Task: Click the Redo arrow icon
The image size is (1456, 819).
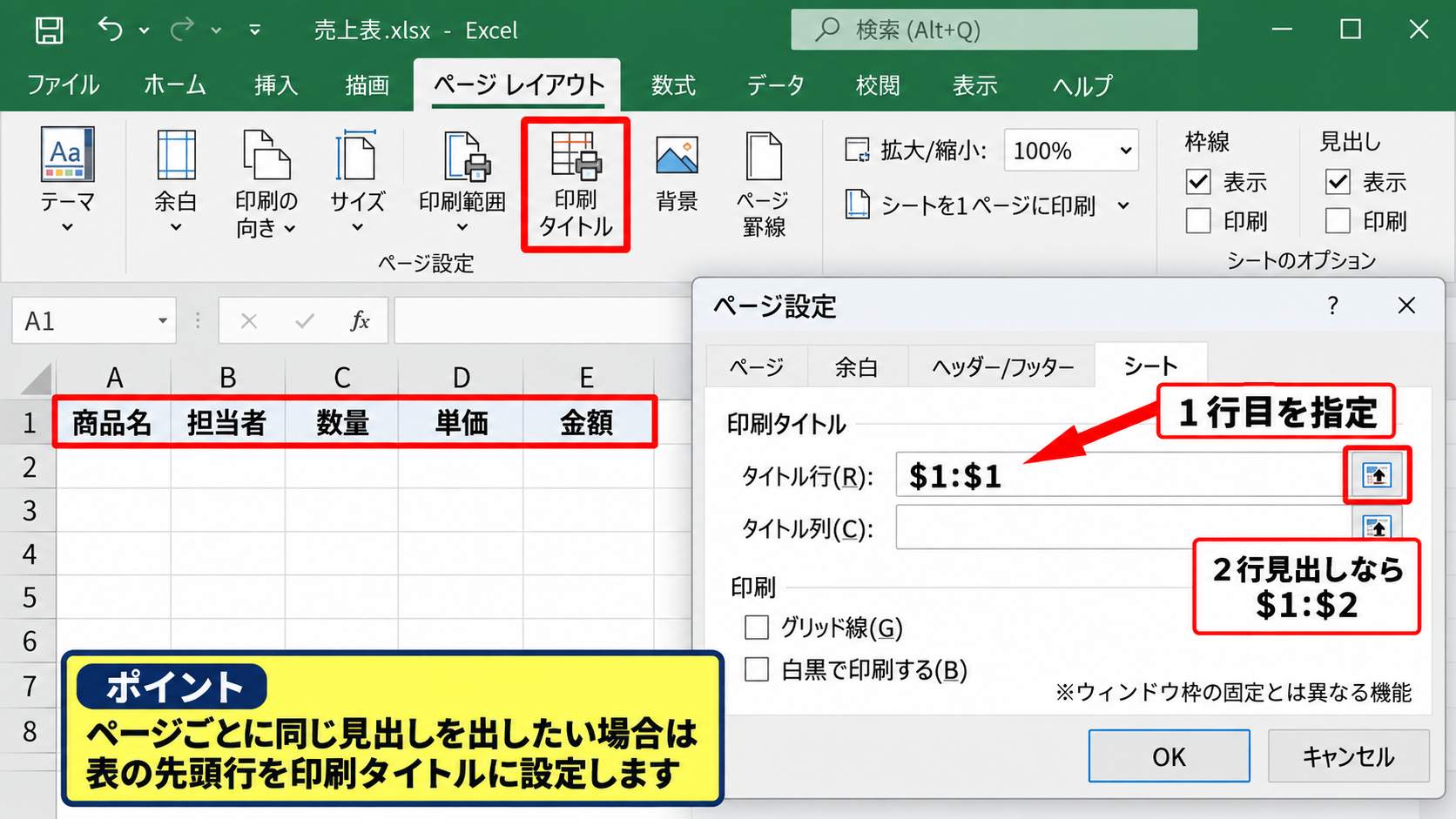Action: click(x=182, y=30)
